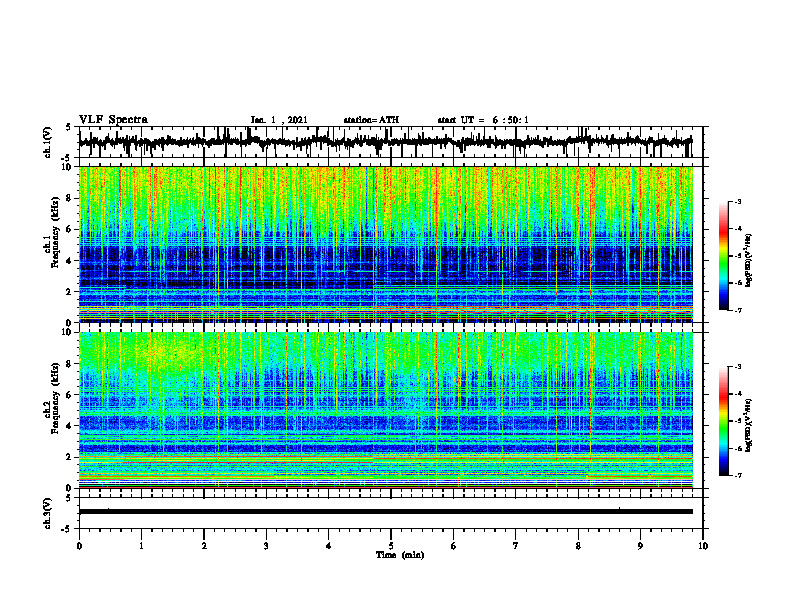Click the "ch.3(V)" axis label

(x=48, y=513)
